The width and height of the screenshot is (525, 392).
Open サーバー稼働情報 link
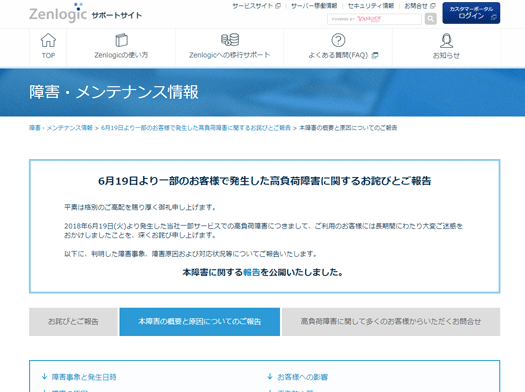pyautogui.click(x=314, y=6)
